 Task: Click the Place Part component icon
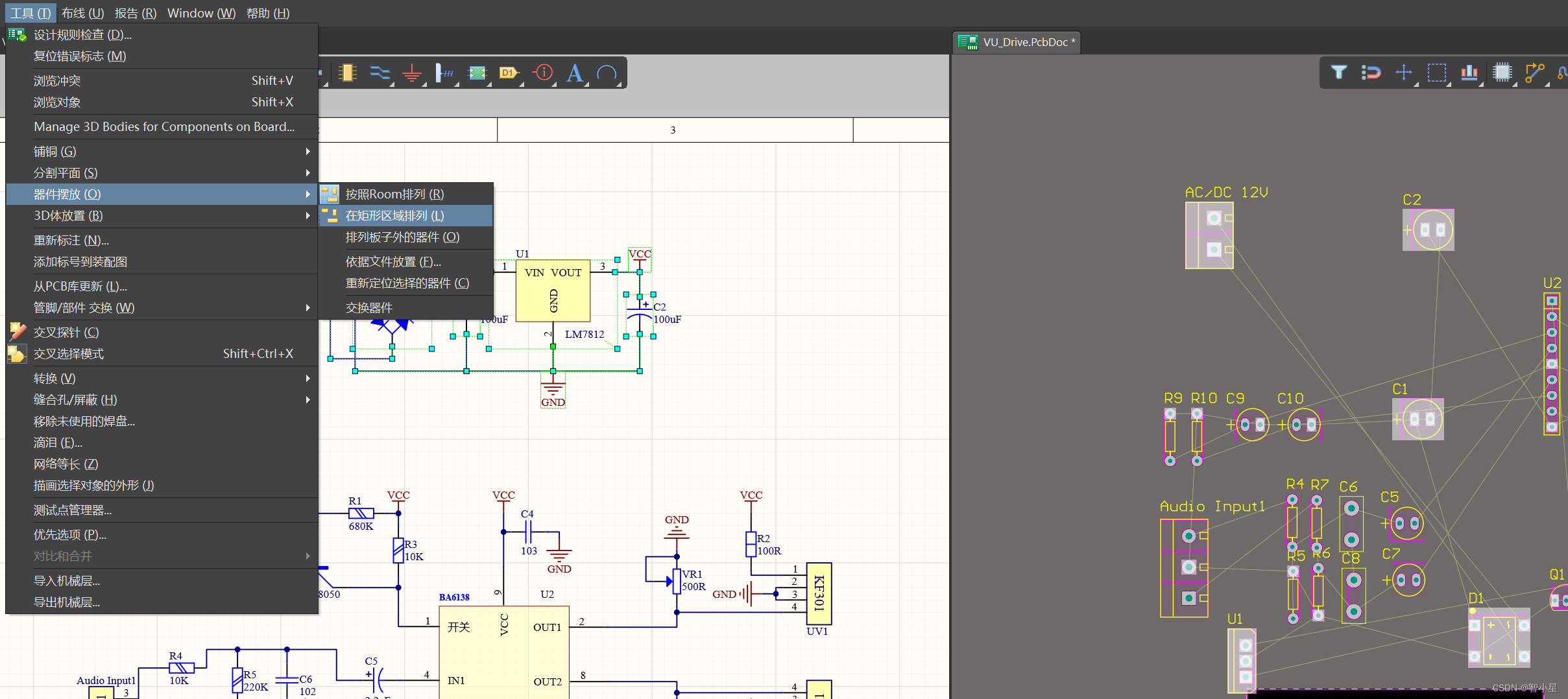(348, 73)
